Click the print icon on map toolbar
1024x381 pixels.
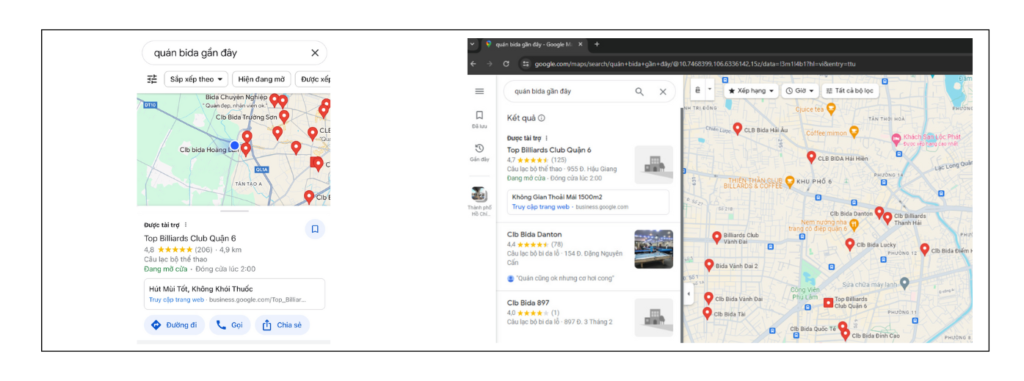click(698, 90)
